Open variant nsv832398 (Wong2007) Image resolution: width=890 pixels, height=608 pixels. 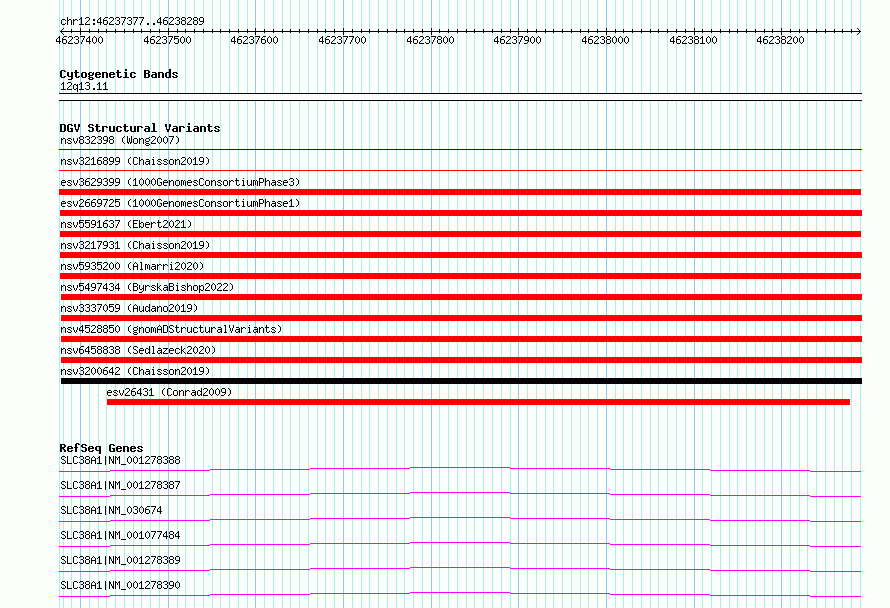pos(120,140)
